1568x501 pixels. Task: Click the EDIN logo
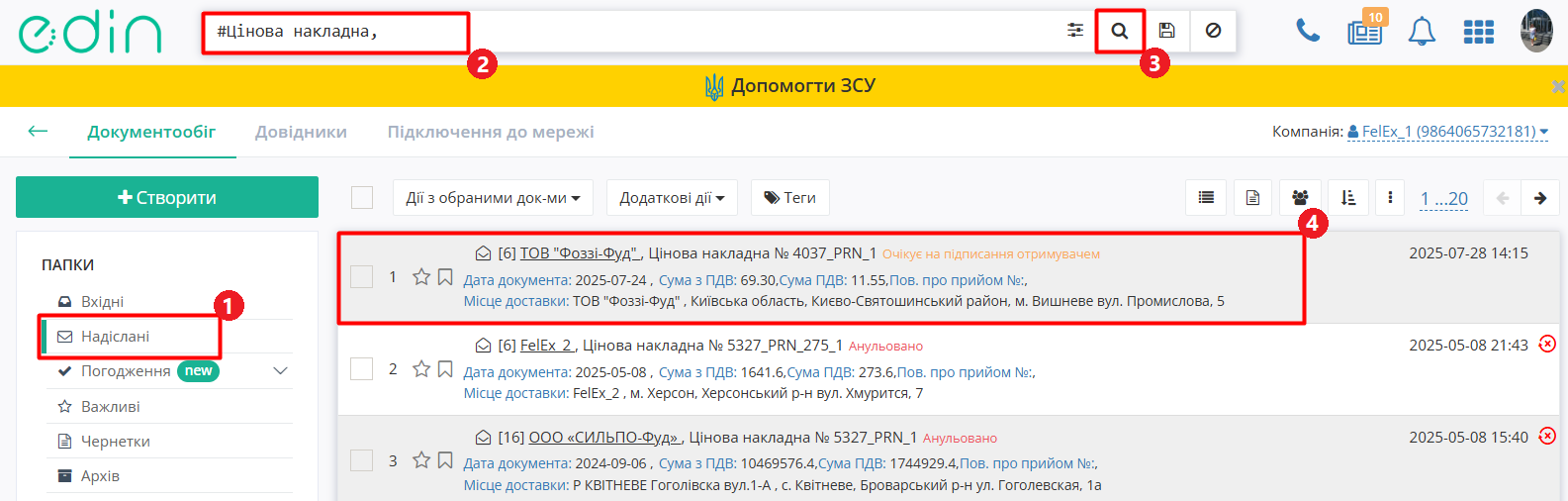pyautogui.click(x=90, y=33)
